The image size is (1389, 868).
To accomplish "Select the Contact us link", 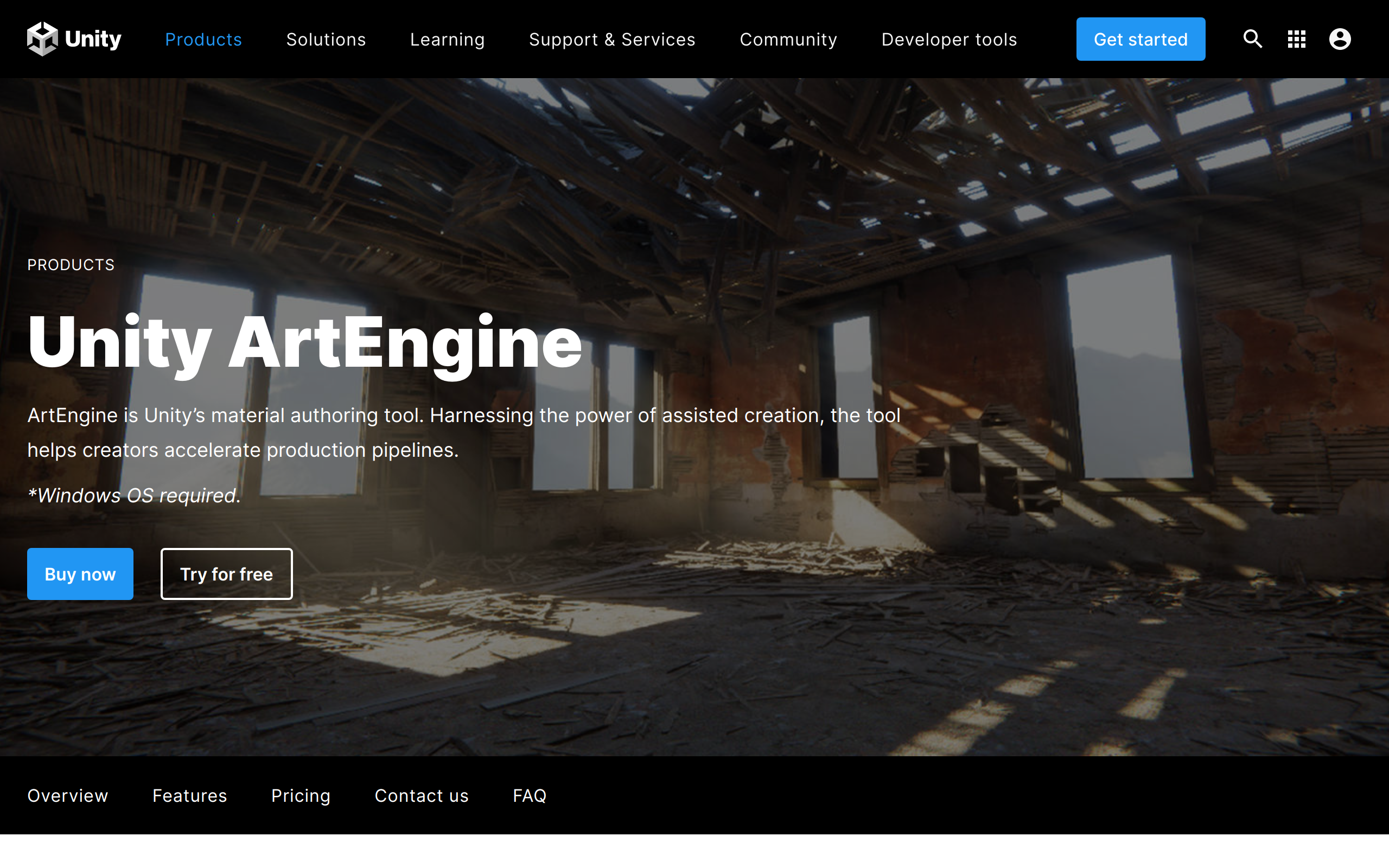I will (x=421, y=795).
